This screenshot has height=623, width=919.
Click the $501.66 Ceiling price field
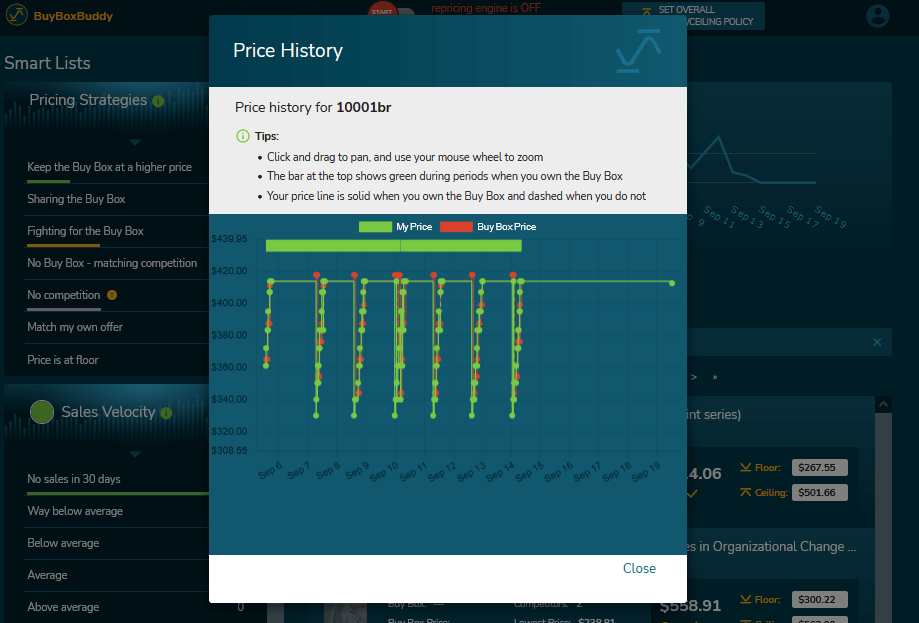[819, 492]
